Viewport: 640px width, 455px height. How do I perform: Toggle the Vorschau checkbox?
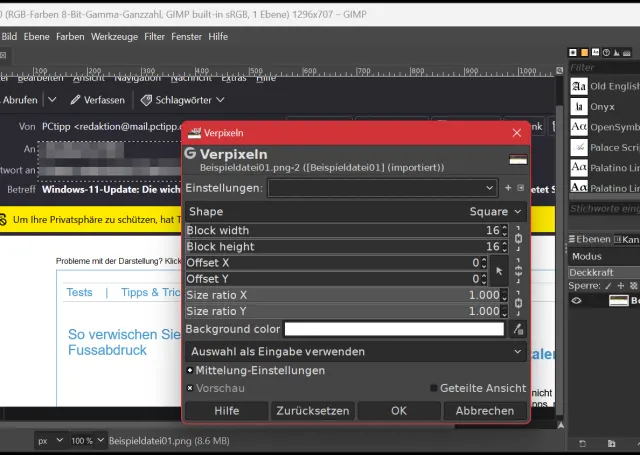point(190,388)
